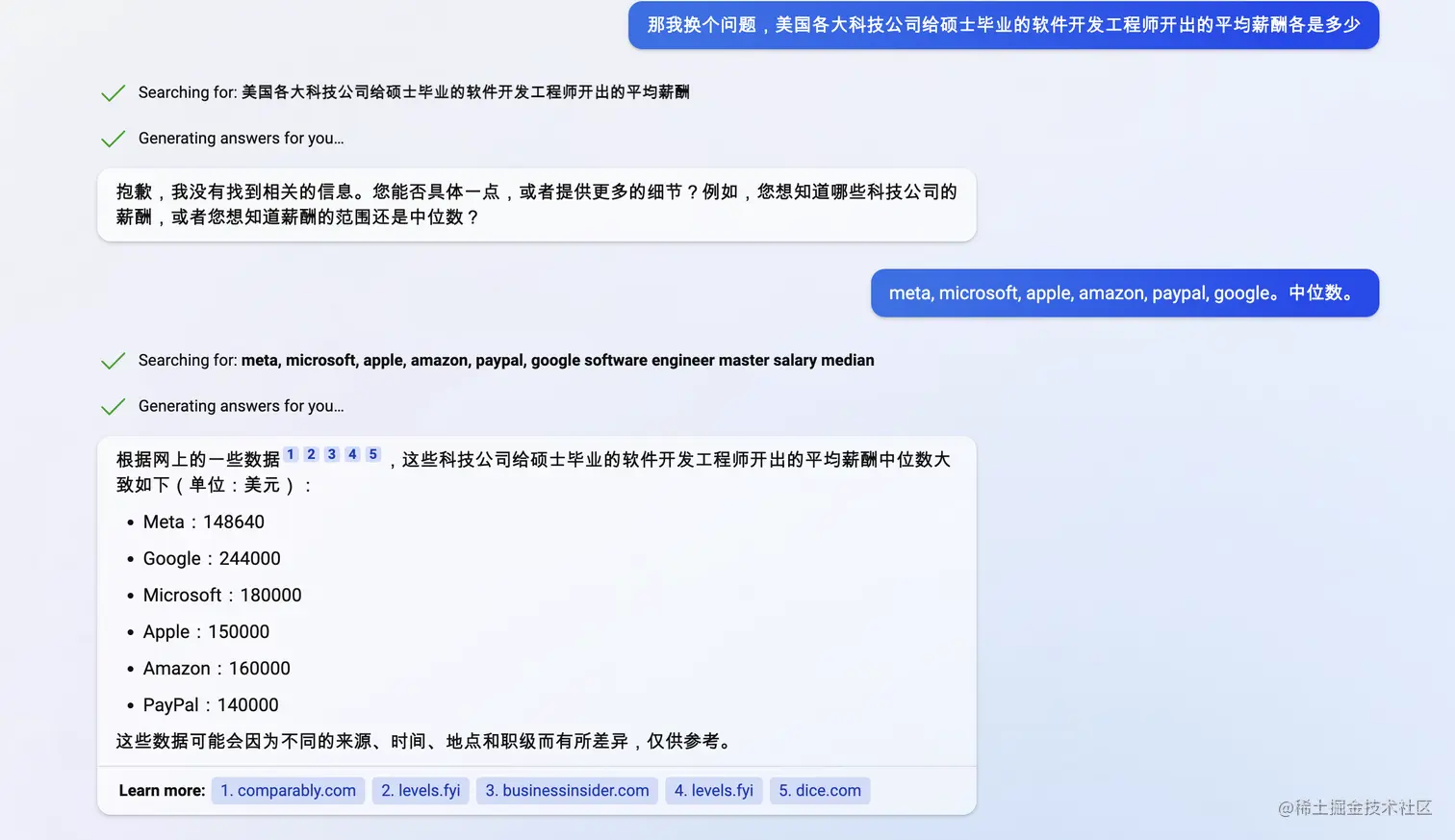Open the 3. businessinsider.com source link
This screenshot has width=1455, height=840.
point(567,790)
